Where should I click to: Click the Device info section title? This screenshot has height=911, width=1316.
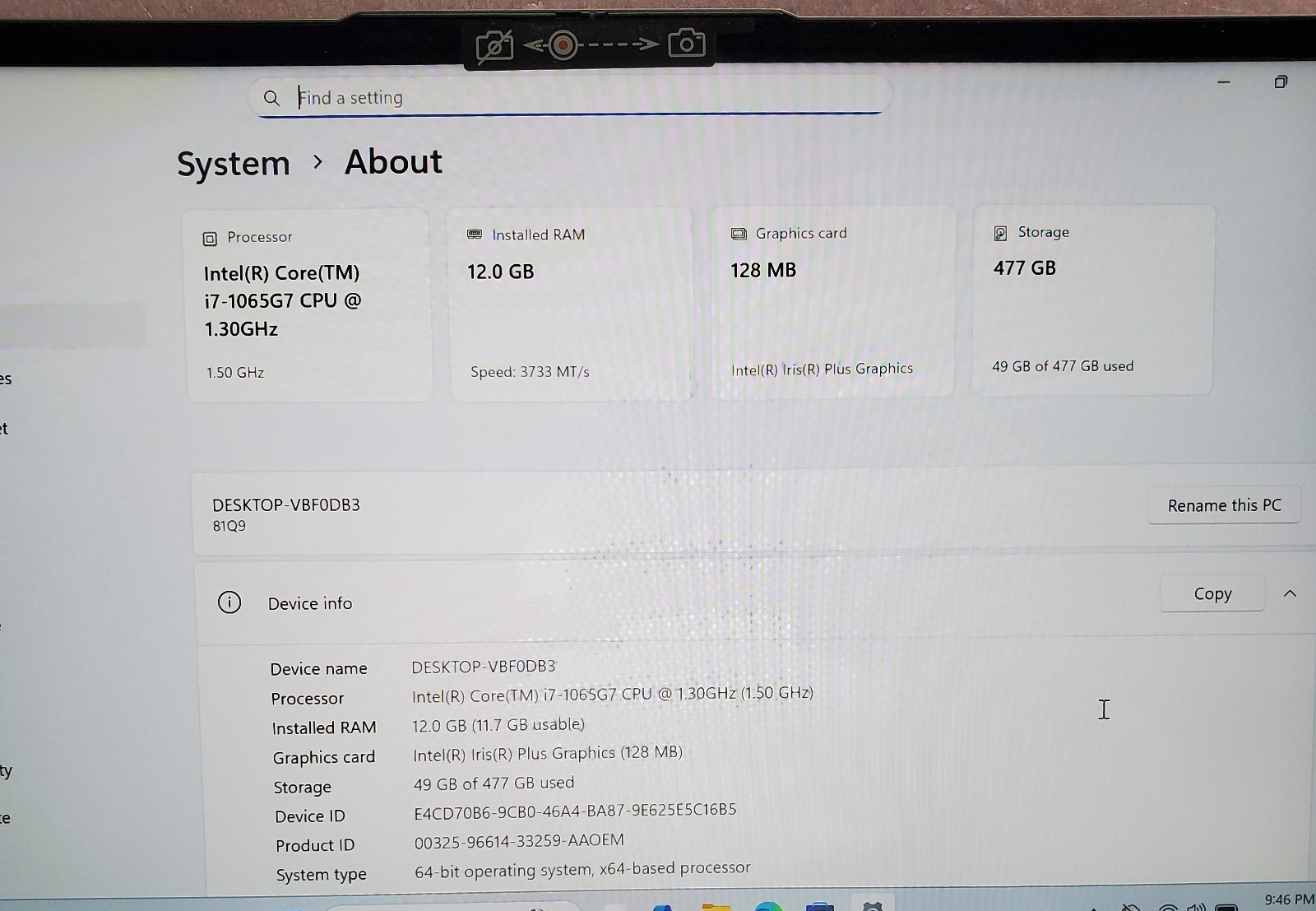[310, 603]
